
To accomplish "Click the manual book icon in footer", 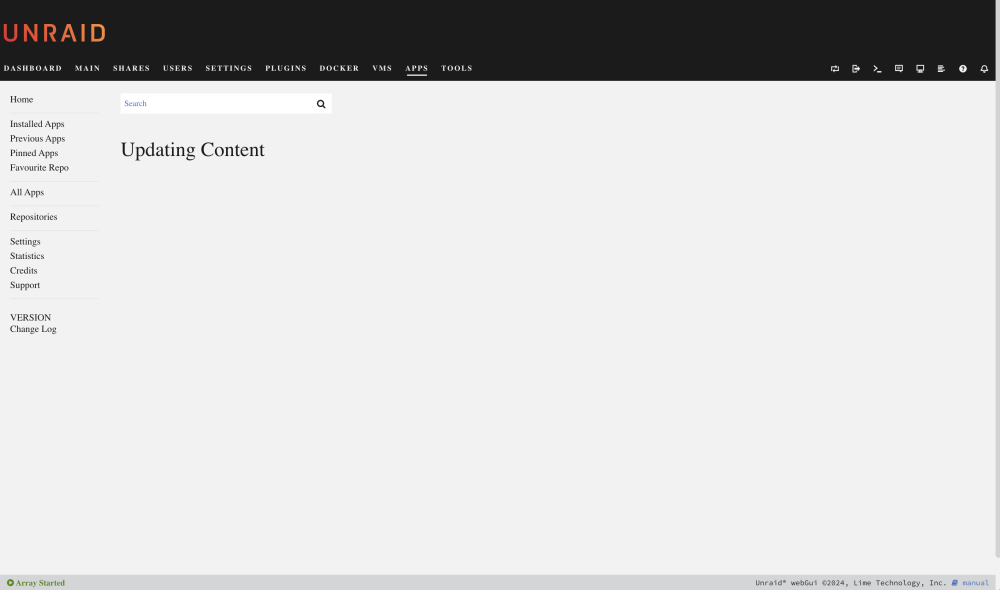I will click(x=955, y=582).
